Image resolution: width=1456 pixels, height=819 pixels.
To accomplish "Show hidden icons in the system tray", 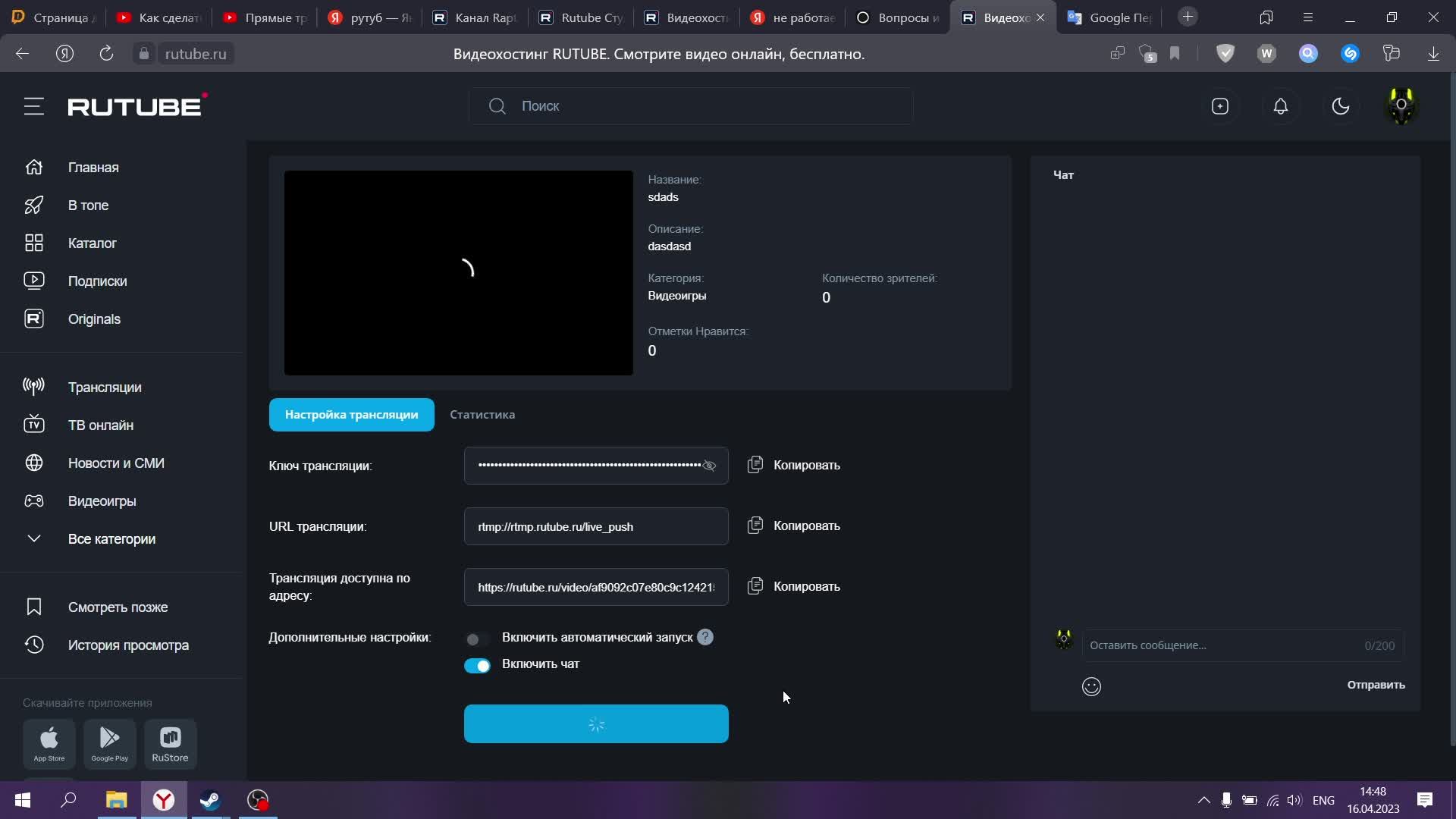I will 1203,800.
